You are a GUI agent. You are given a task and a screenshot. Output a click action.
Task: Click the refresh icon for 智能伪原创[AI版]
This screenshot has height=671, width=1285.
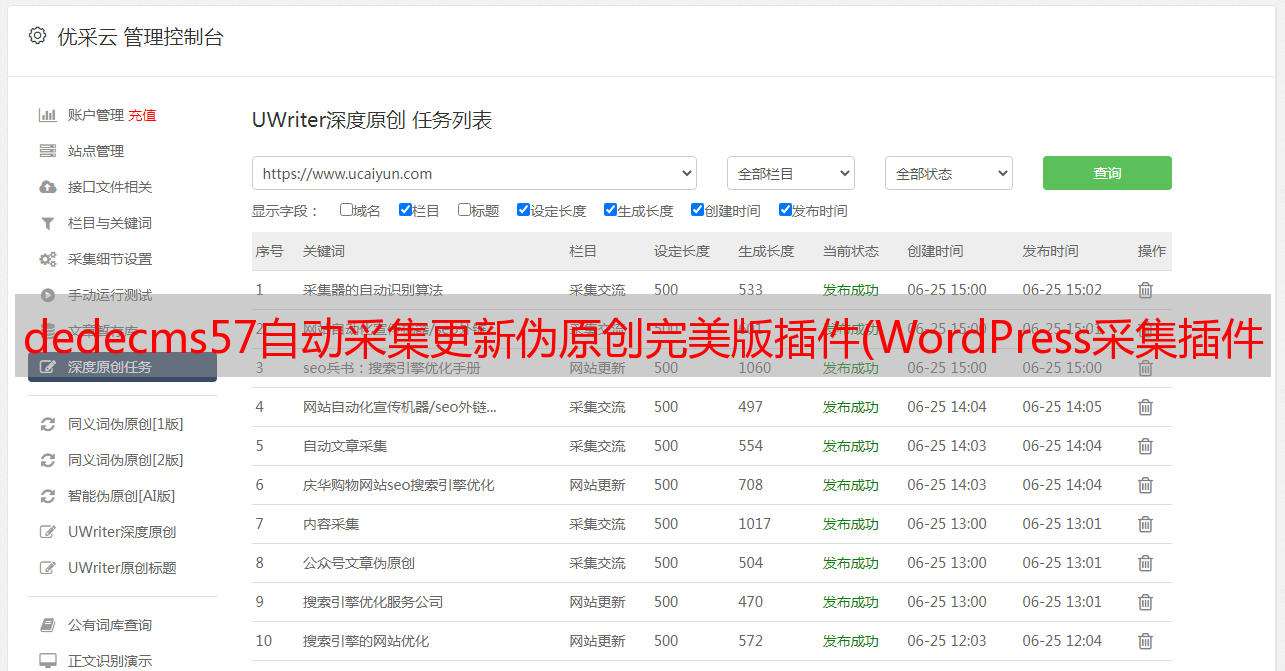pyautogui.click(x=47, y=496)
